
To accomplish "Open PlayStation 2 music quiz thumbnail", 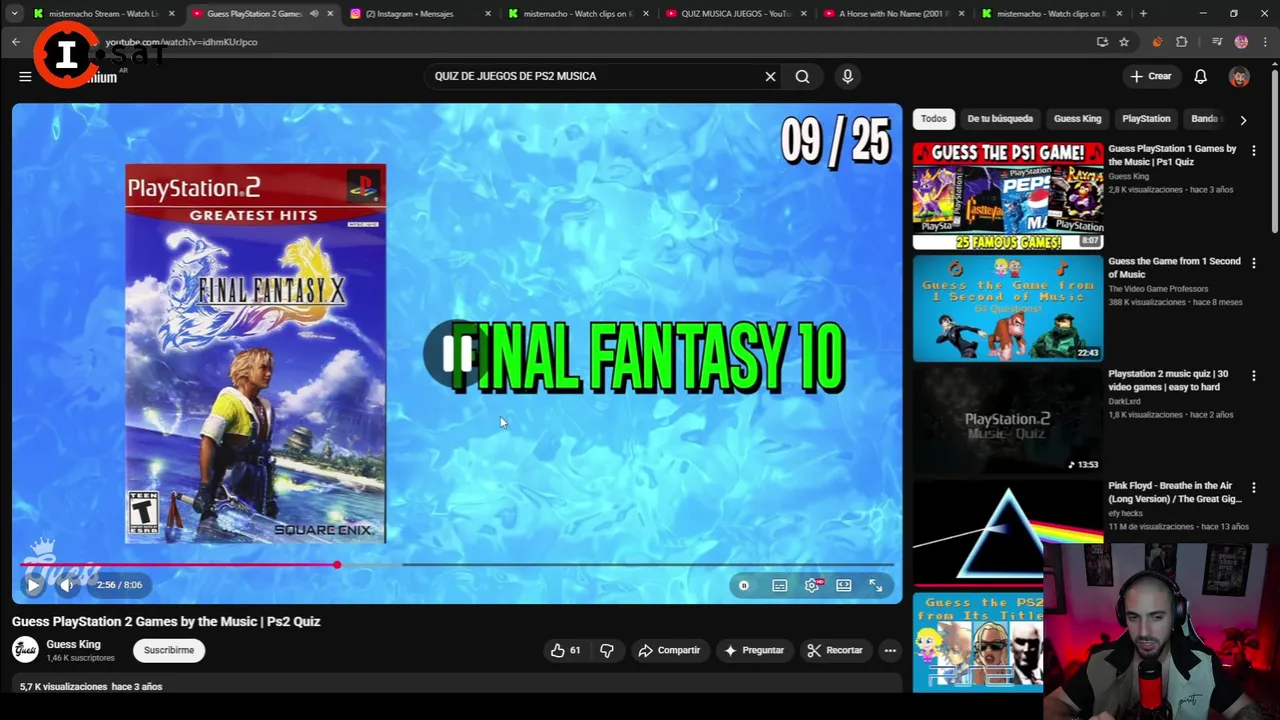I will 1008,420.
